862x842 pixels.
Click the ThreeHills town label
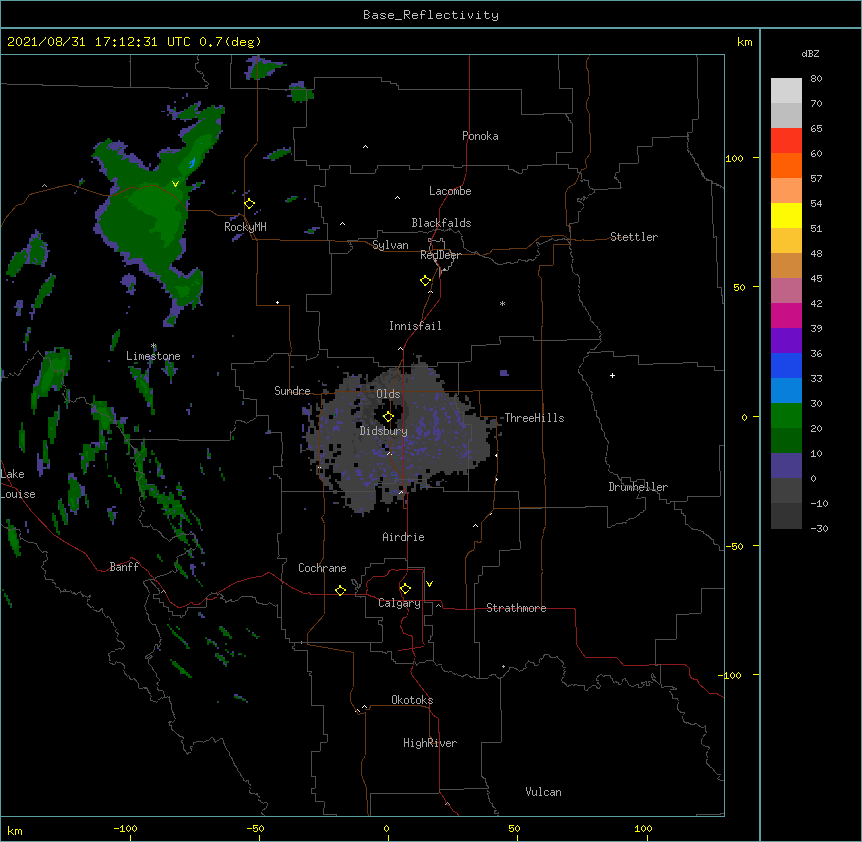(x=534, y=418)
